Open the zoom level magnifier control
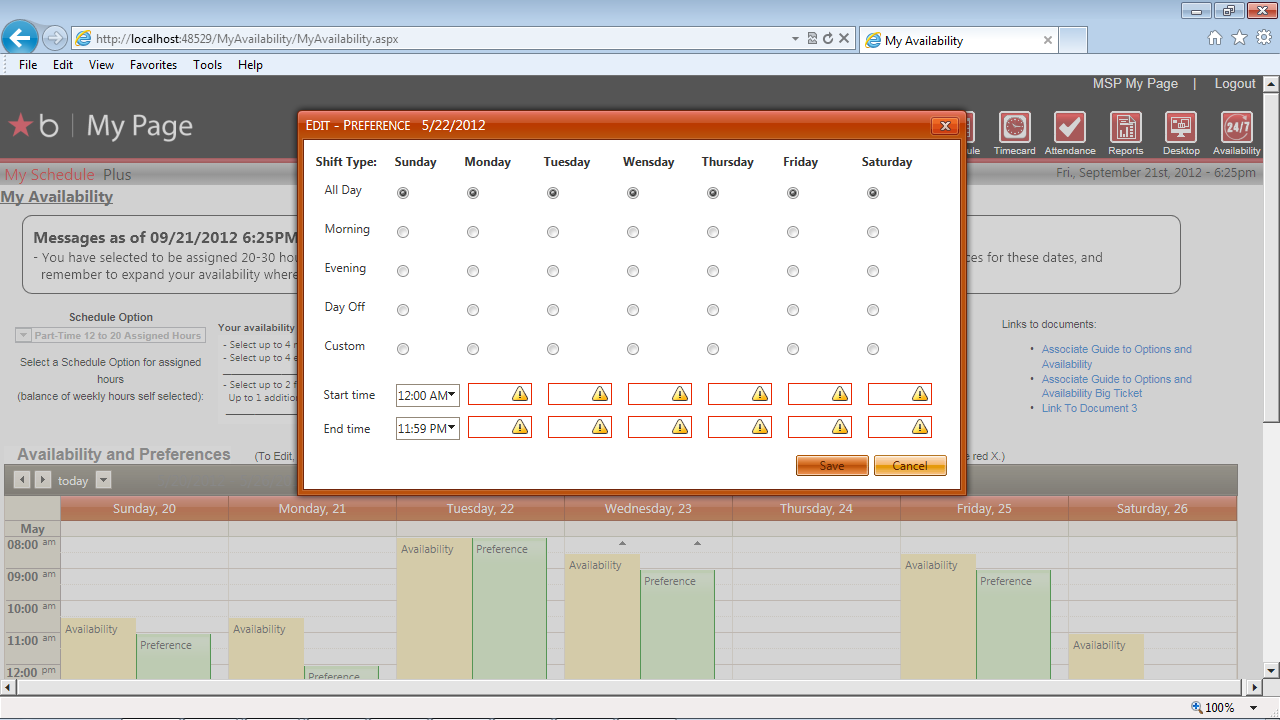The height and width of the screenshot is (720, 1280). (x=1197, y=707)
